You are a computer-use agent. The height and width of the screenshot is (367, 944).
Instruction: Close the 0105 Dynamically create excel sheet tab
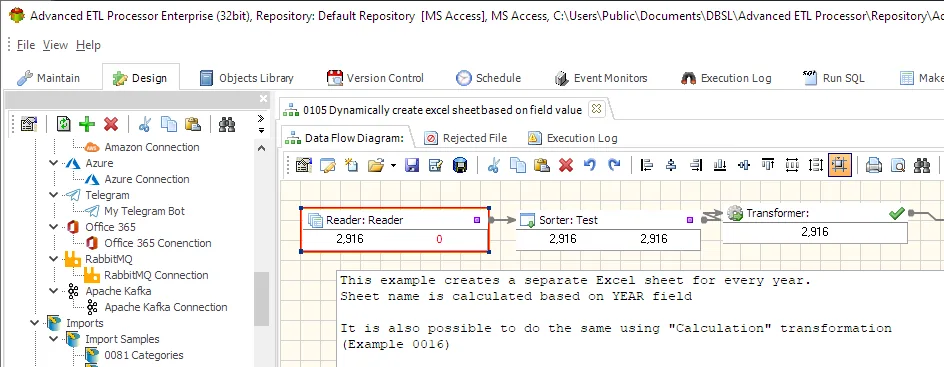[596, 109]
